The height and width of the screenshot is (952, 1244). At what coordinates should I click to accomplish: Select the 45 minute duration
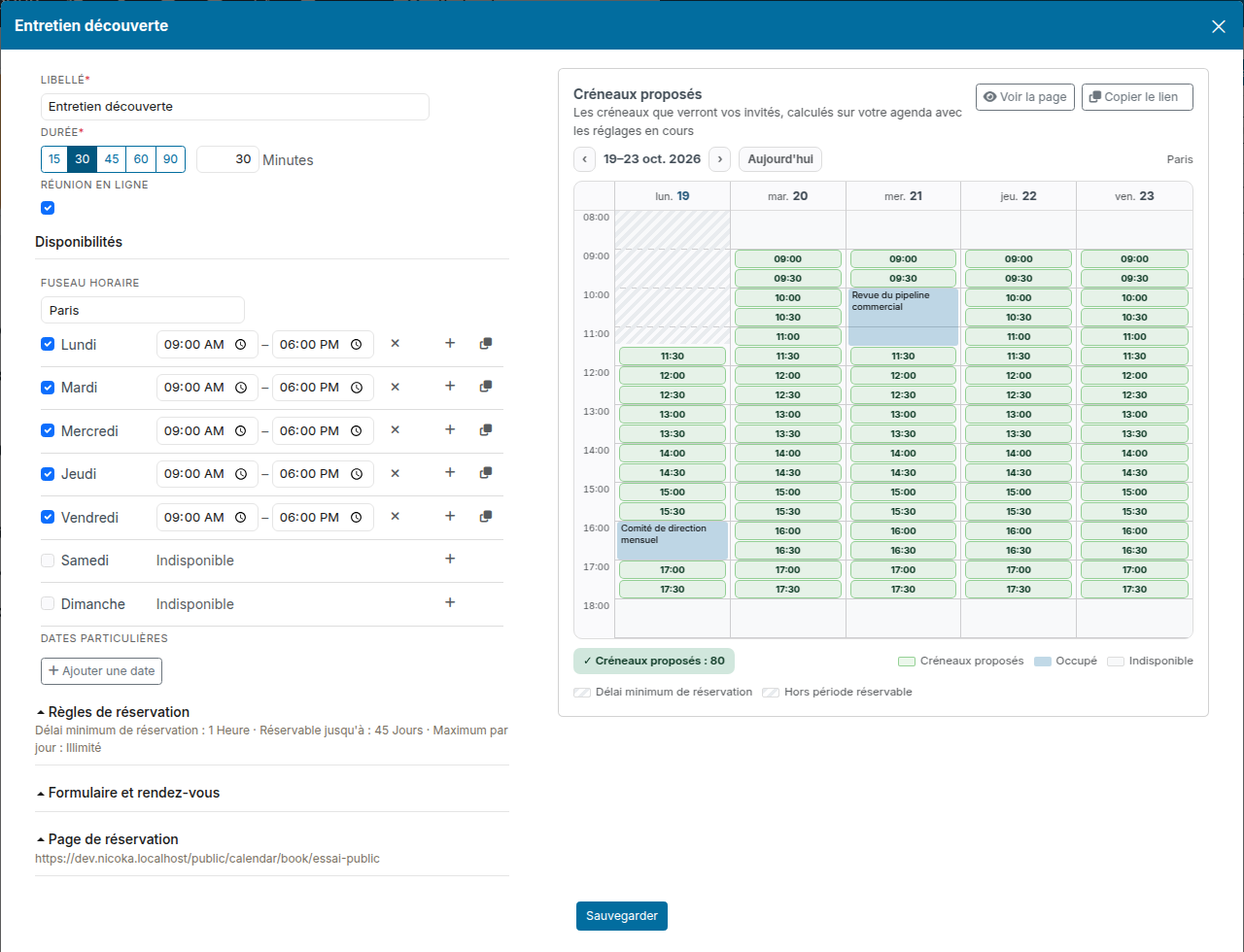(112, 159)
